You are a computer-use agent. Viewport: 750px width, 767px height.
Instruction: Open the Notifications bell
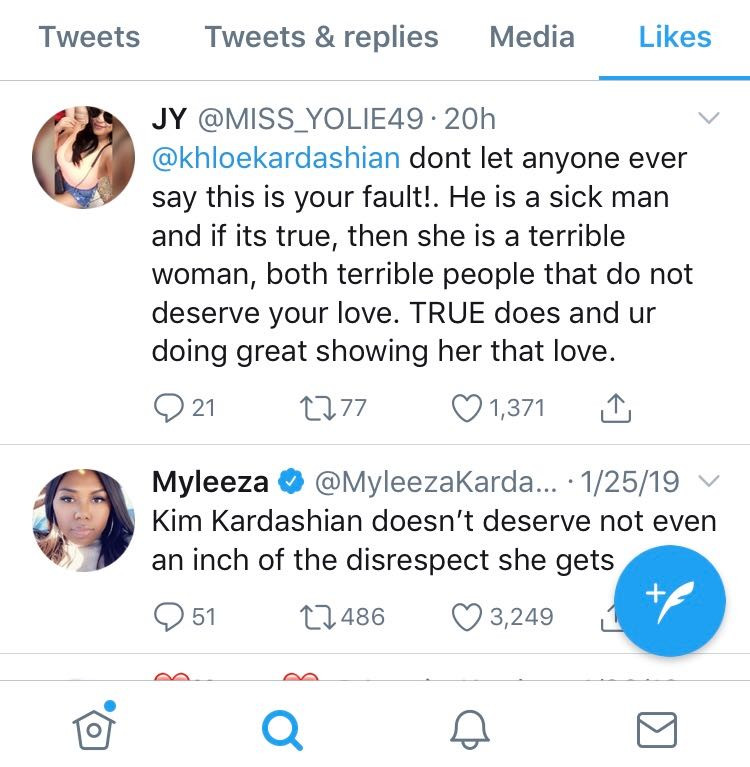tap(470, 728)
